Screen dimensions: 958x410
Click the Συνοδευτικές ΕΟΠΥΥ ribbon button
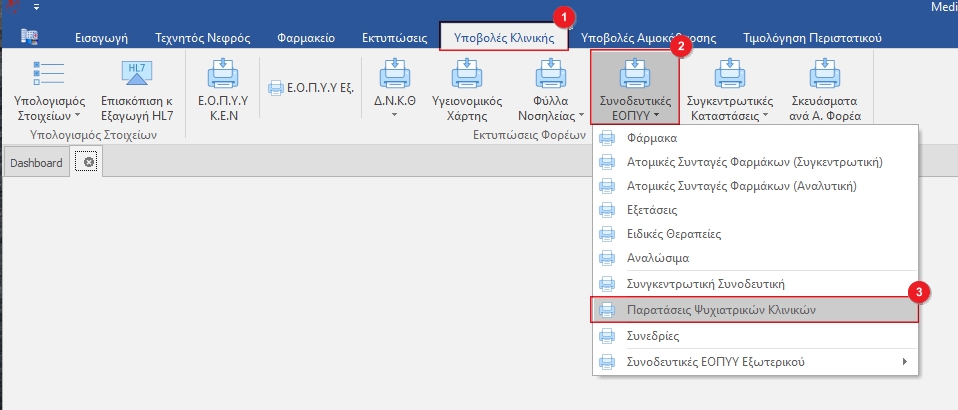[x=634, y=85]
